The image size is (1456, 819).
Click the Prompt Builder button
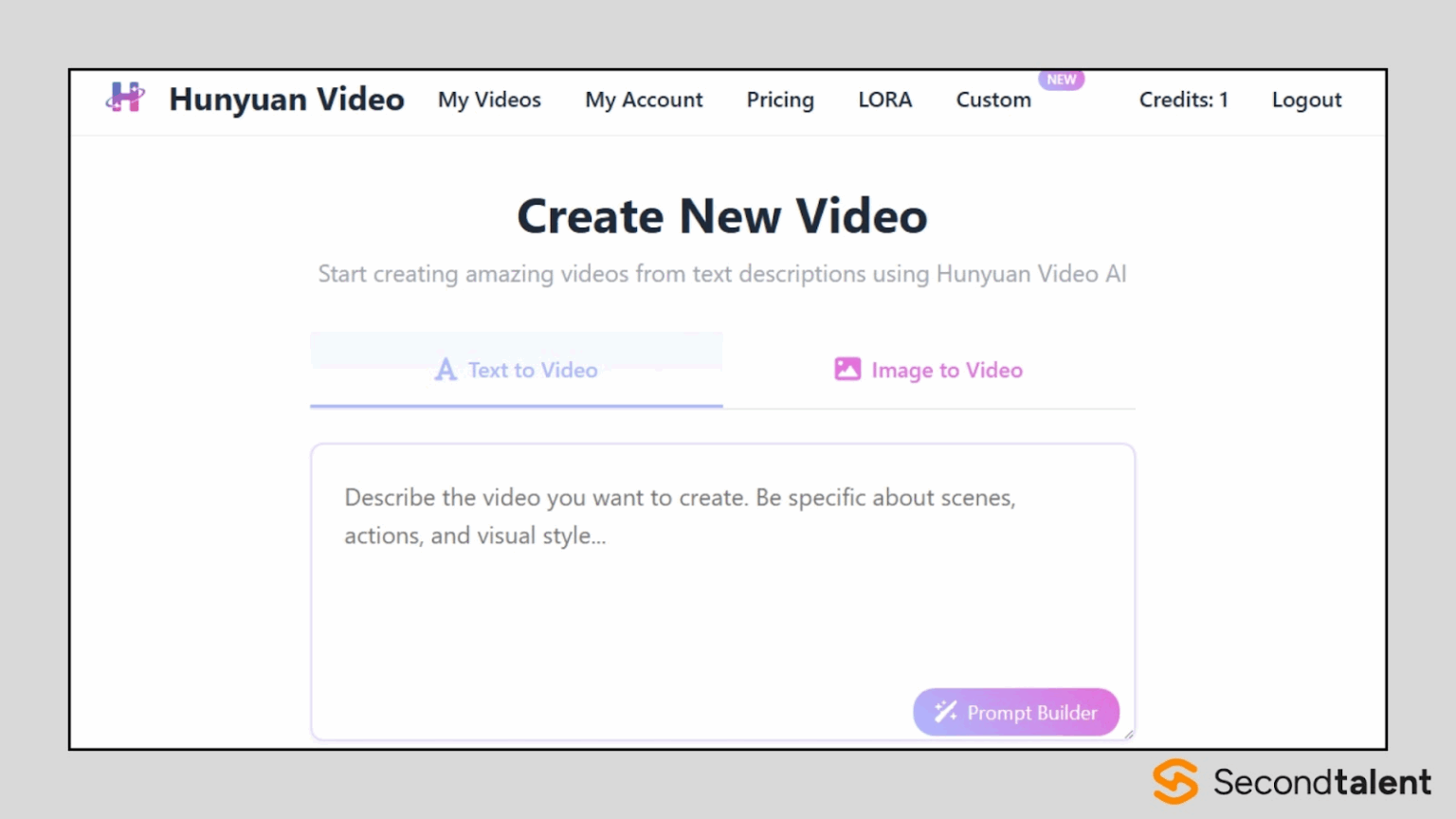[x=1016, y=712]
